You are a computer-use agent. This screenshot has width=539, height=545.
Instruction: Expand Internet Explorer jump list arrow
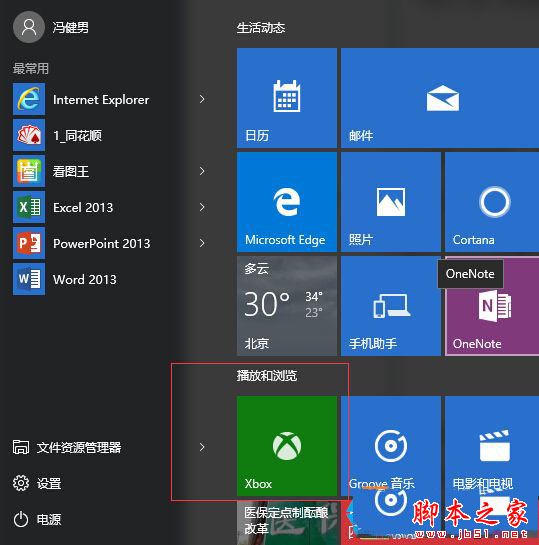click(x=202, y=99)
